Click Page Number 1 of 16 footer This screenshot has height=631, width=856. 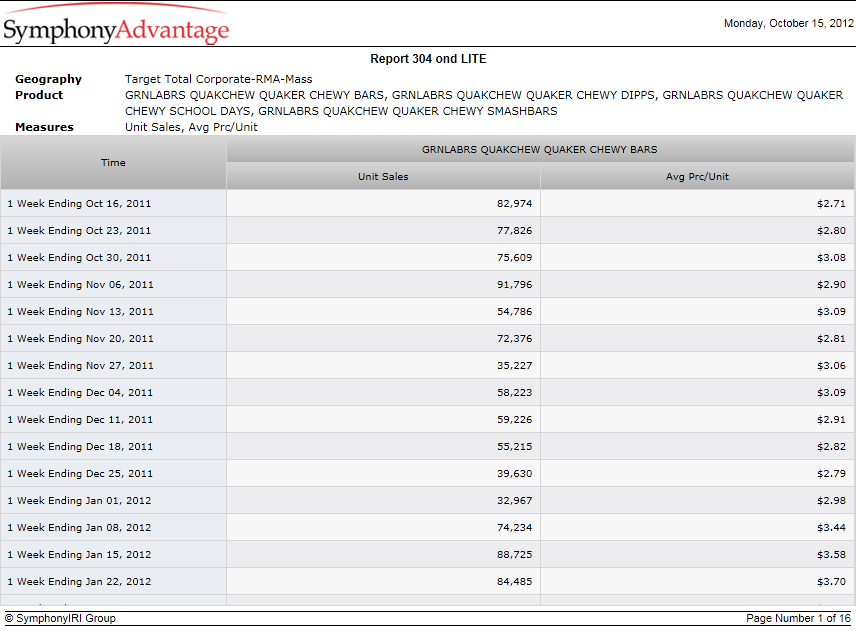pos(799,618)
